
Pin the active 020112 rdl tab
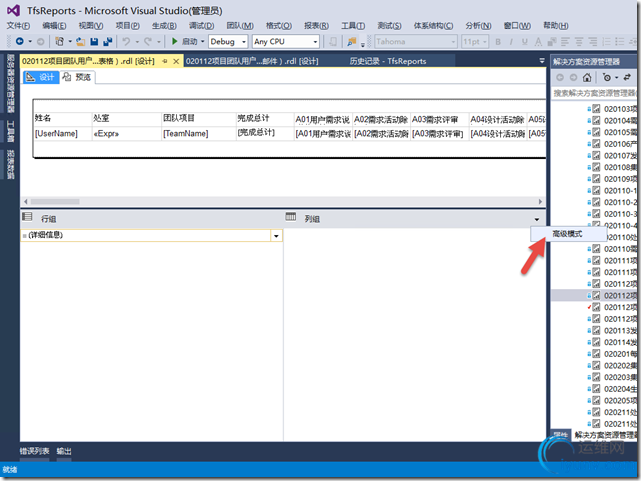click(165, 61)
